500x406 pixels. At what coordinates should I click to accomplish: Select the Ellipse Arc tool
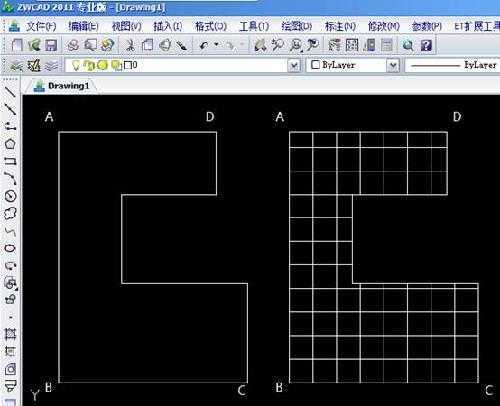click(x=11, y=265)
